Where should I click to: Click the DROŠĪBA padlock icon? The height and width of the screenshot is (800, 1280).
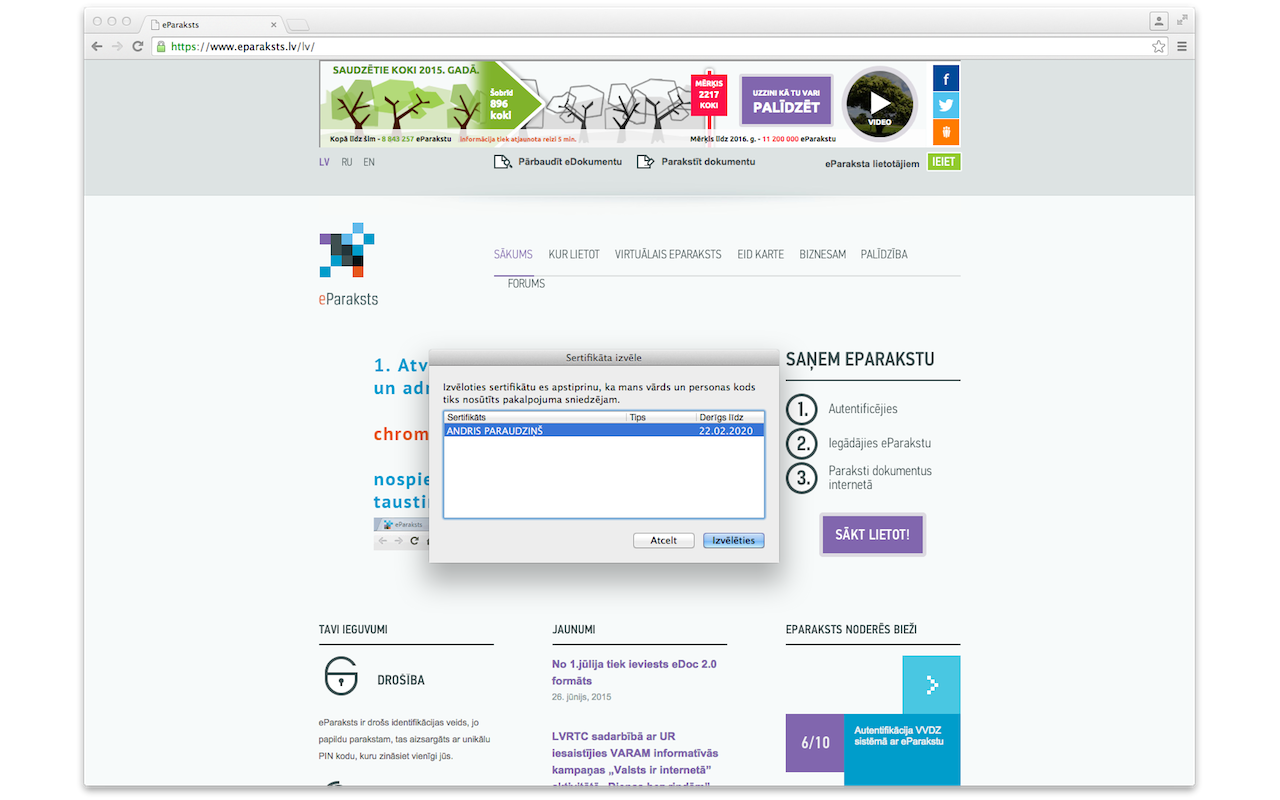point(339,677)
